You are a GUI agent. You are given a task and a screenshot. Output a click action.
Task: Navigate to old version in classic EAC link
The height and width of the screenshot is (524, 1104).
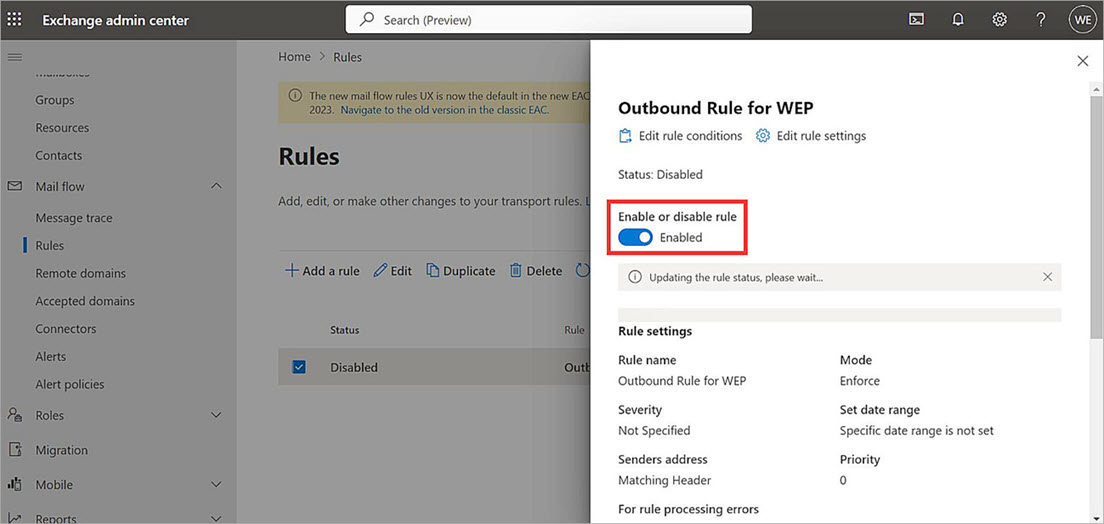pyautogui.click(x=444, y=110)
